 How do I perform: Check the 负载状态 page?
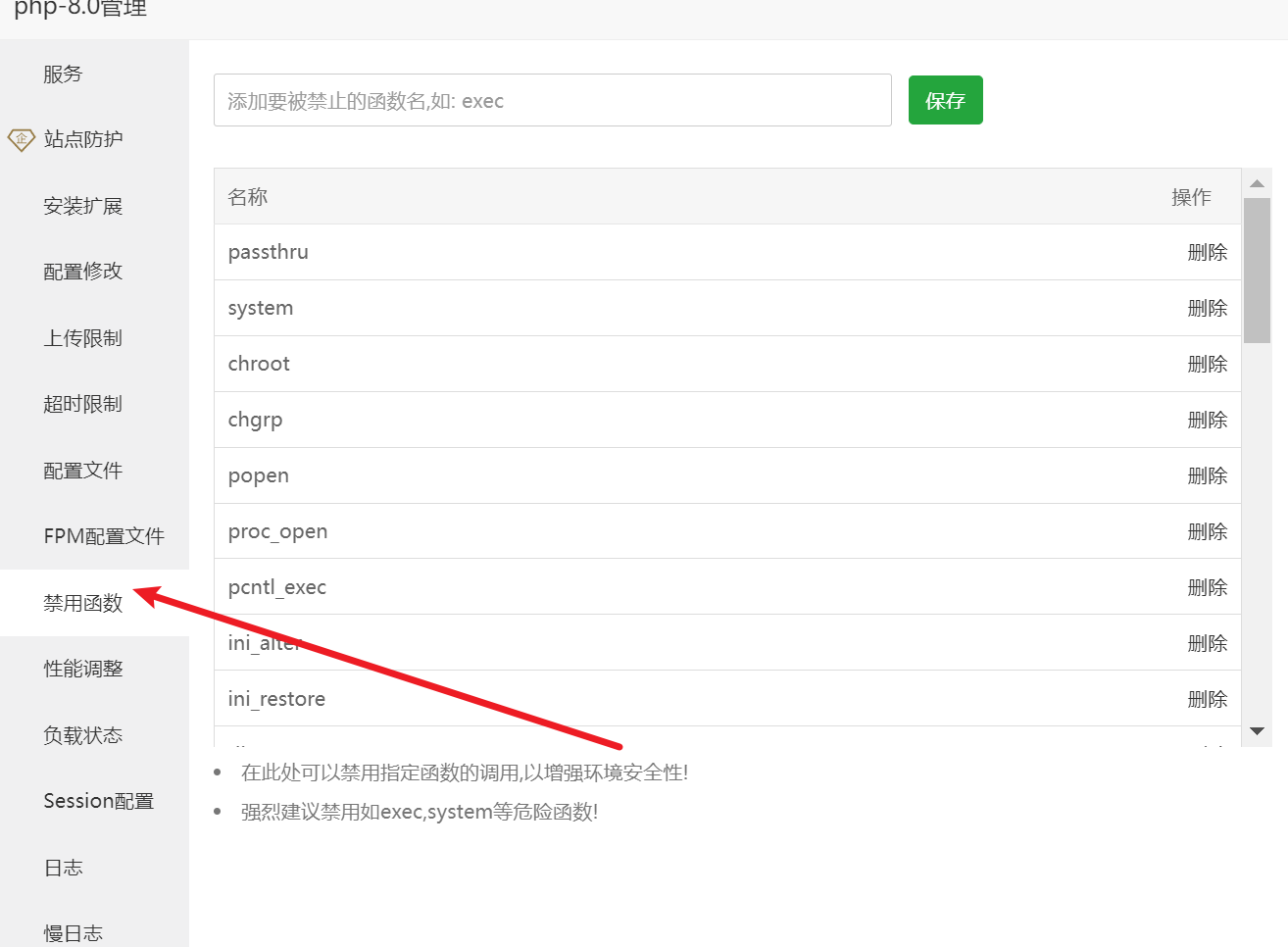(x=82, y=734)
